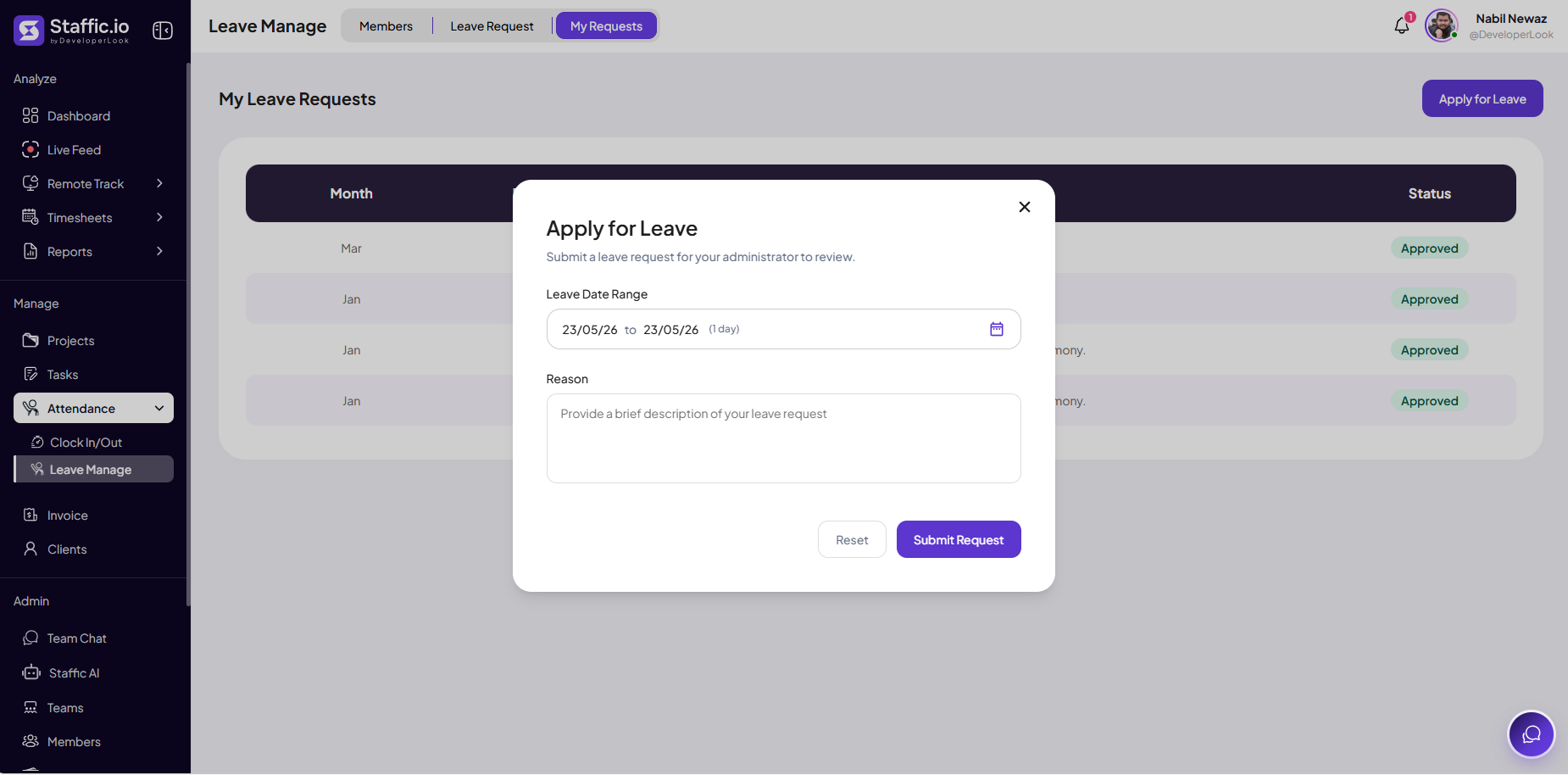Open the Team Chat bubble icon
The width and height of the screenshot is (1568, 775).
pyautogui.click(x=31, y=638)
